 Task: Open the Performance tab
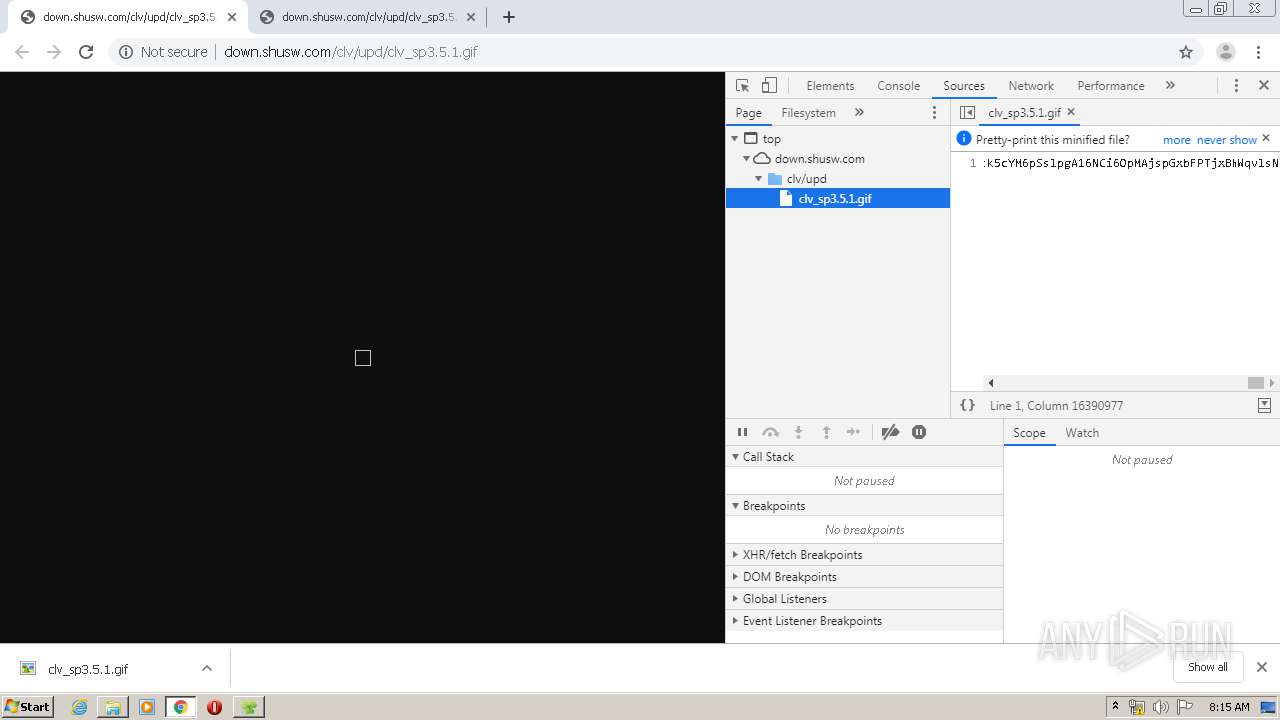[x=1111, y=86]
